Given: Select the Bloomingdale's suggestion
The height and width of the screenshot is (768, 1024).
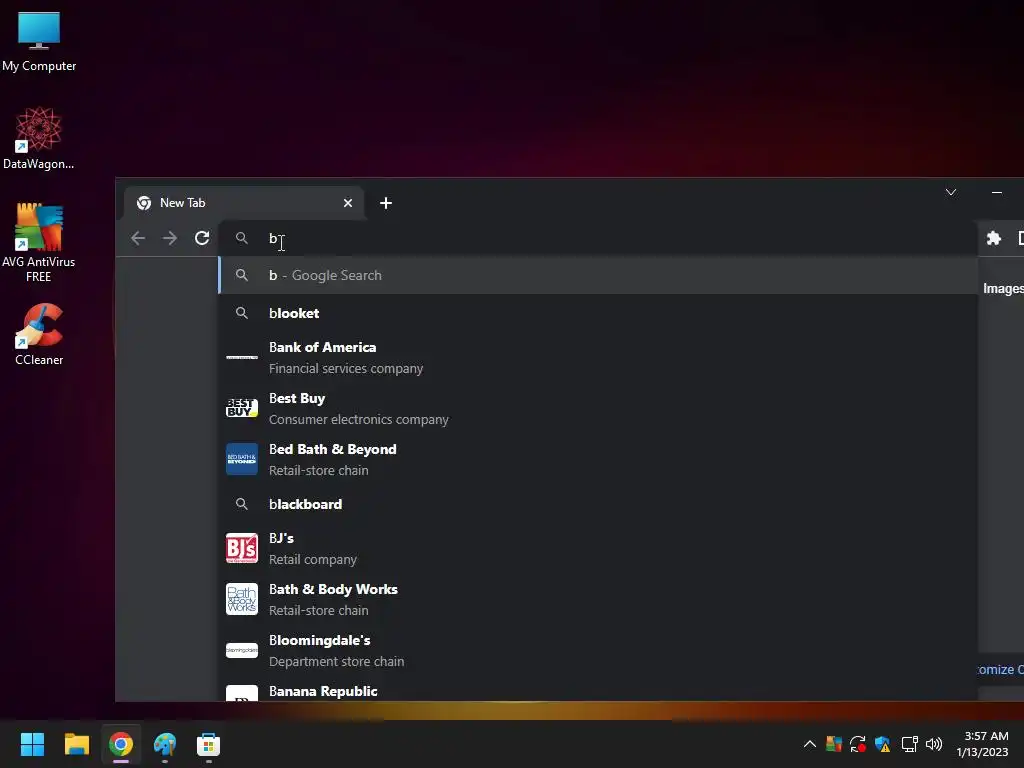Looking at the screenshot, I should tap(598, 650).
